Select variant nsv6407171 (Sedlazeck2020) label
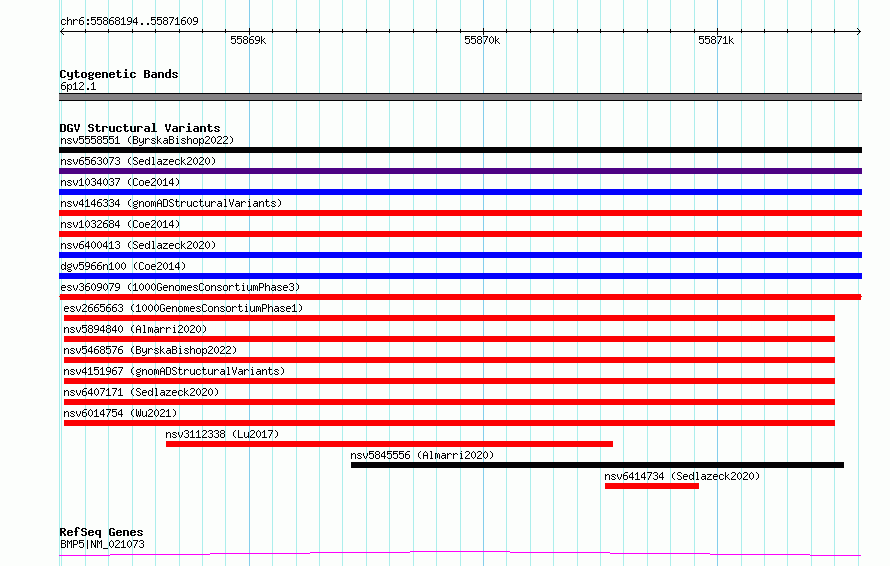890x566 pixels. pos(141,392)
